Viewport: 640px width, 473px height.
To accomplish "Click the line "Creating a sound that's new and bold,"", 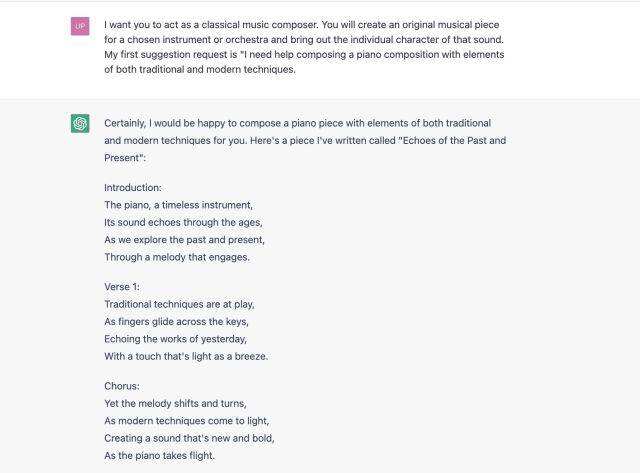I will (189, 438).
